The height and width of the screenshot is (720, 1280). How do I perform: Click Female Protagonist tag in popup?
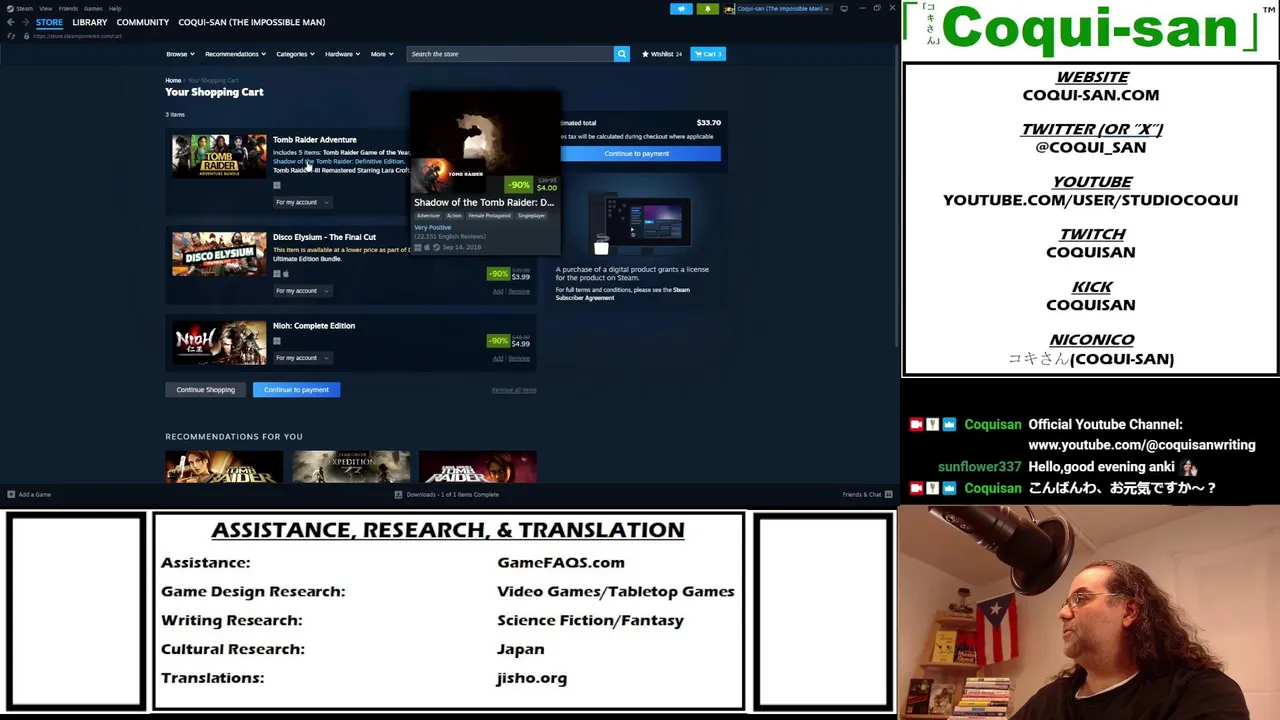(489, 216)
